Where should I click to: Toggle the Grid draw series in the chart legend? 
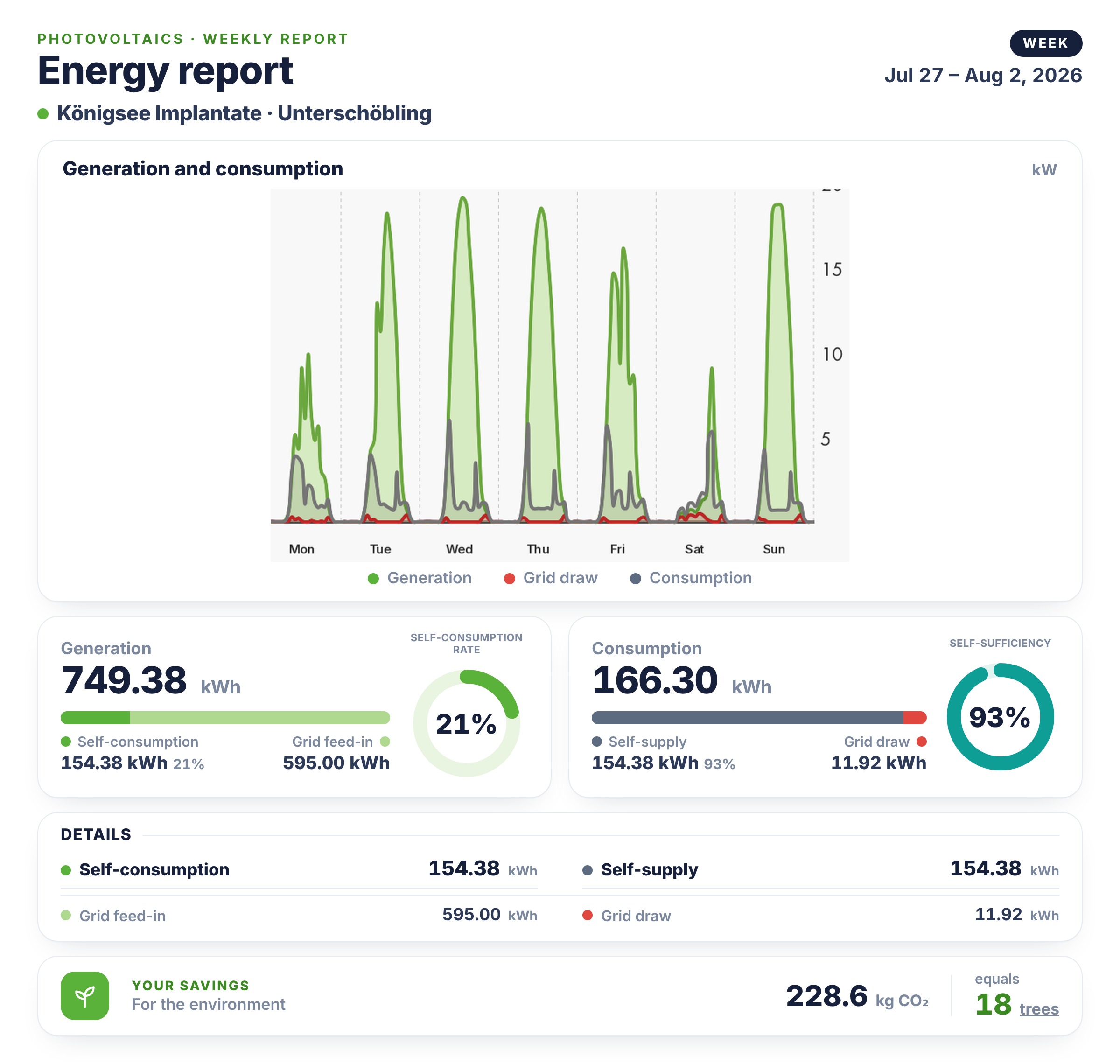551,578
